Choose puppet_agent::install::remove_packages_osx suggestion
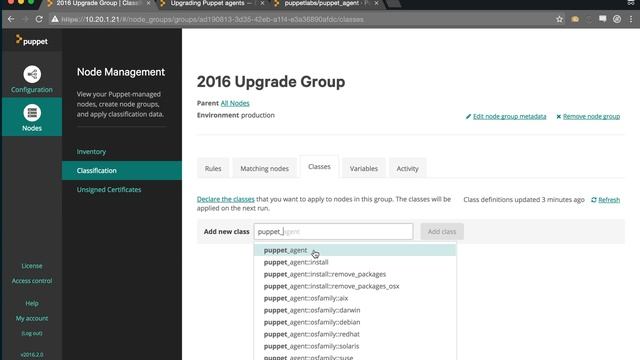640x360 pixels. coord(355,286)
